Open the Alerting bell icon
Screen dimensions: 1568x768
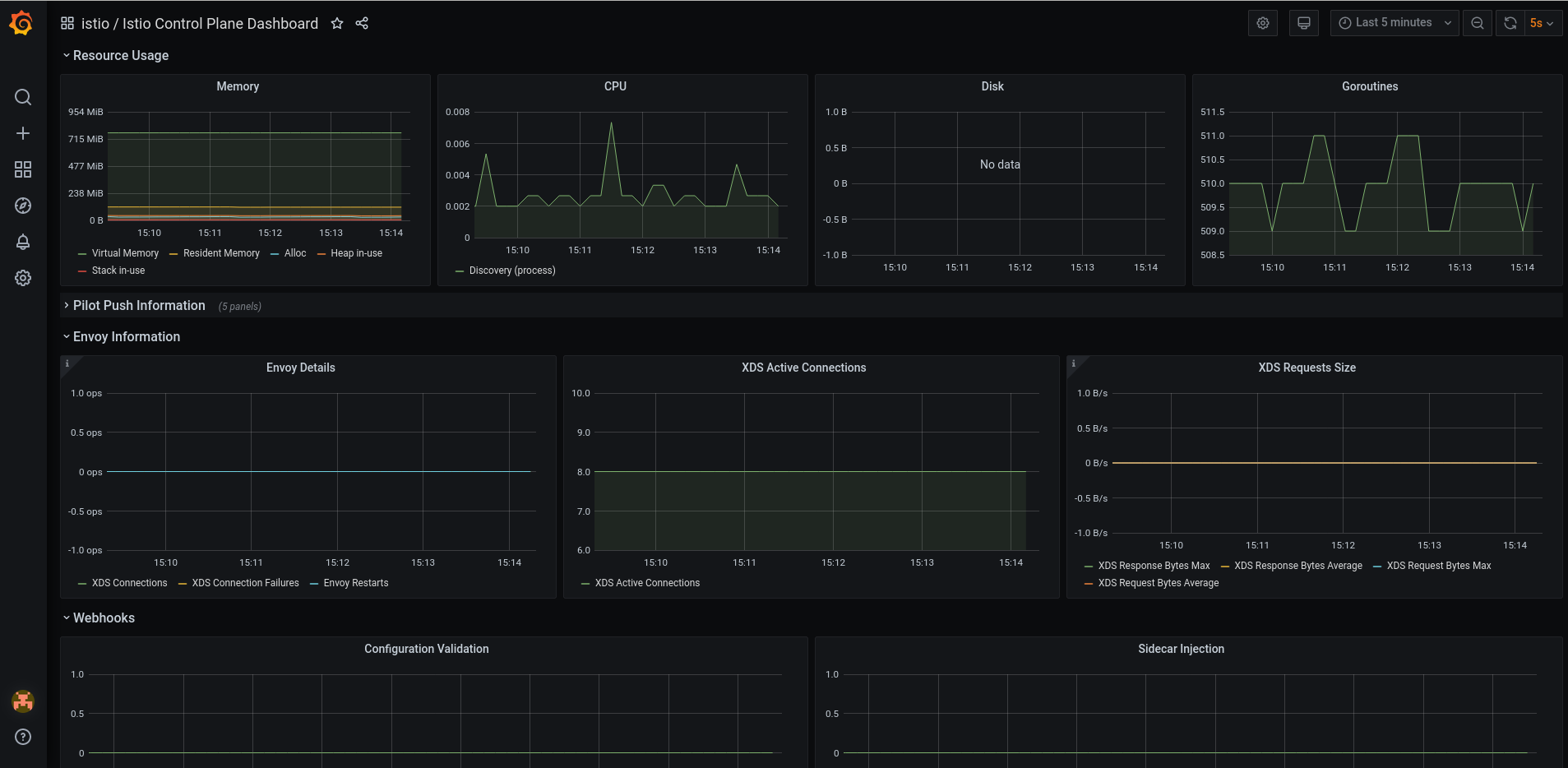click(23, 242)
